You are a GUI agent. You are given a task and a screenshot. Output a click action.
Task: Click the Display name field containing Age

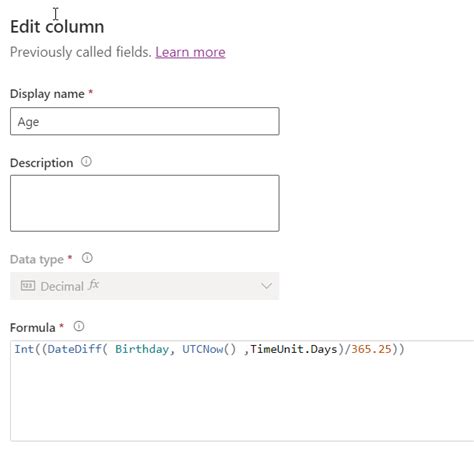[145, 121]
